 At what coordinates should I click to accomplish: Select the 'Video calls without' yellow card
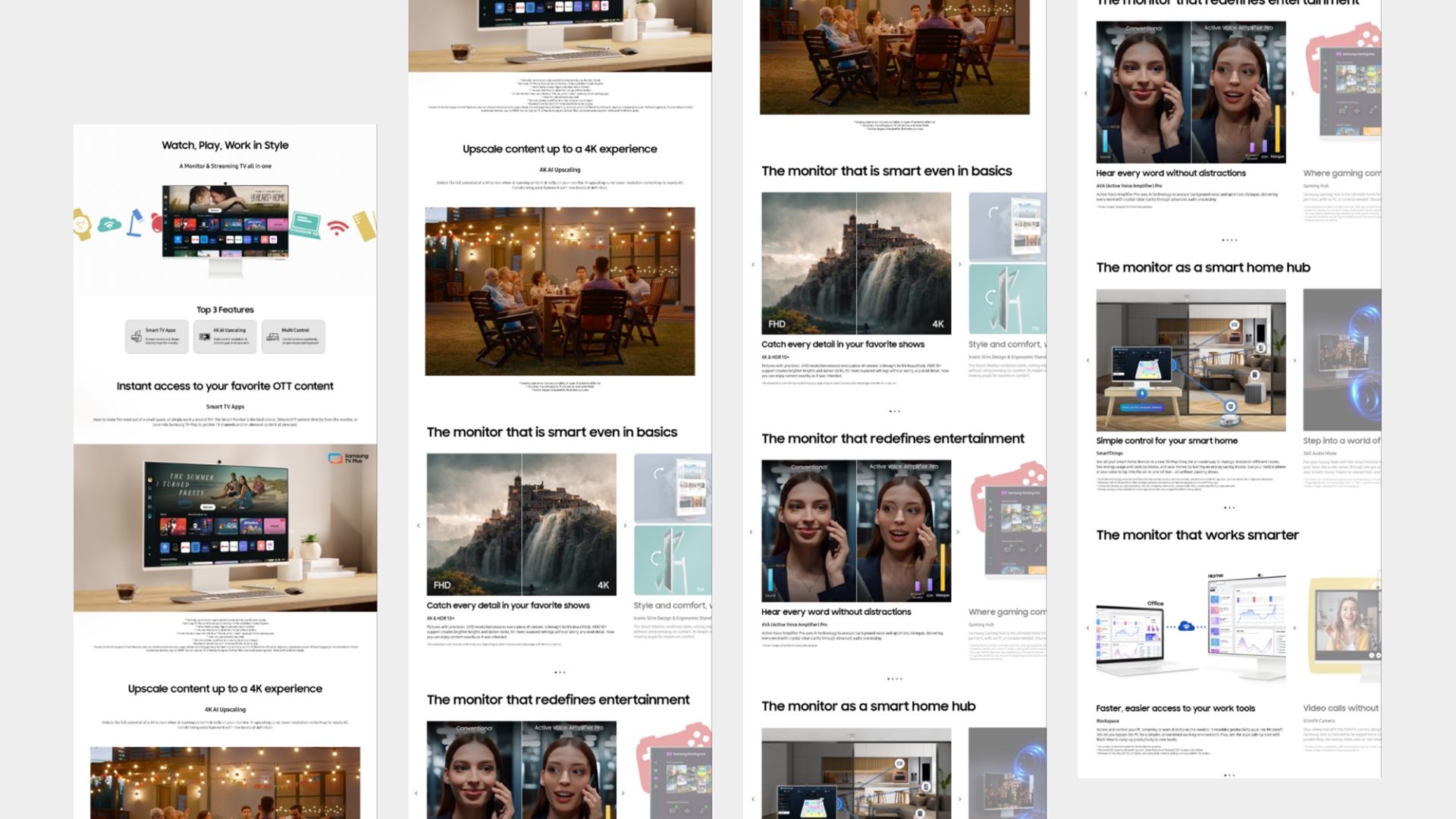point(1345,626)
